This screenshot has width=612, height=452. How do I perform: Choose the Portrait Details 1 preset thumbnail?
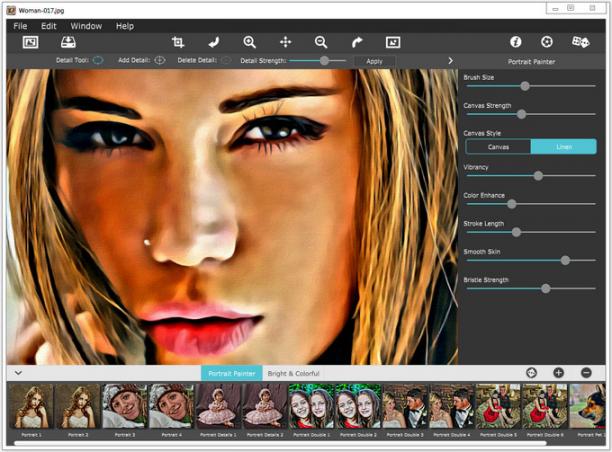click(218, 406)
